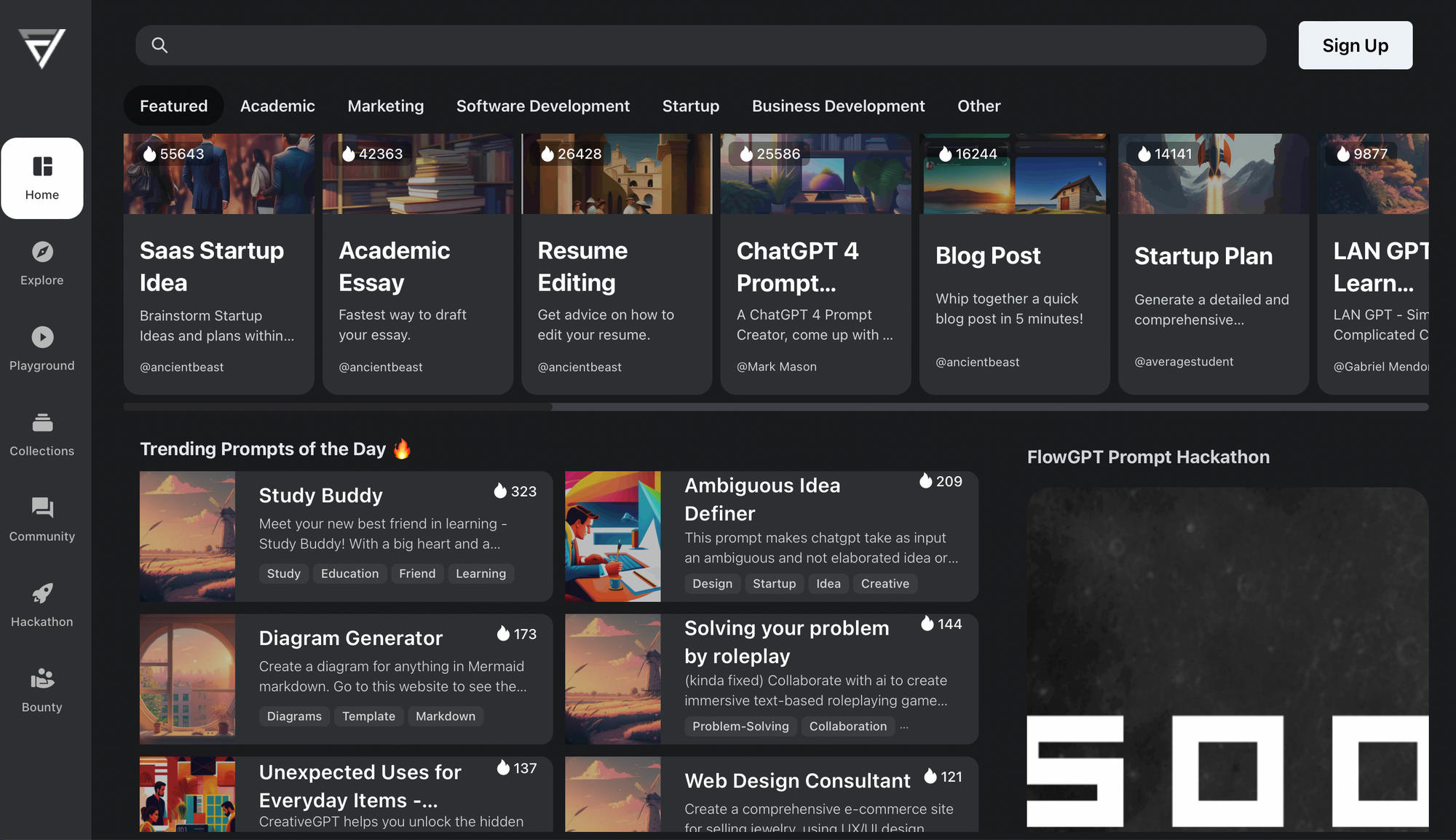
Task: Click the Home sidebar icon
Action: [x=42, y=178]
